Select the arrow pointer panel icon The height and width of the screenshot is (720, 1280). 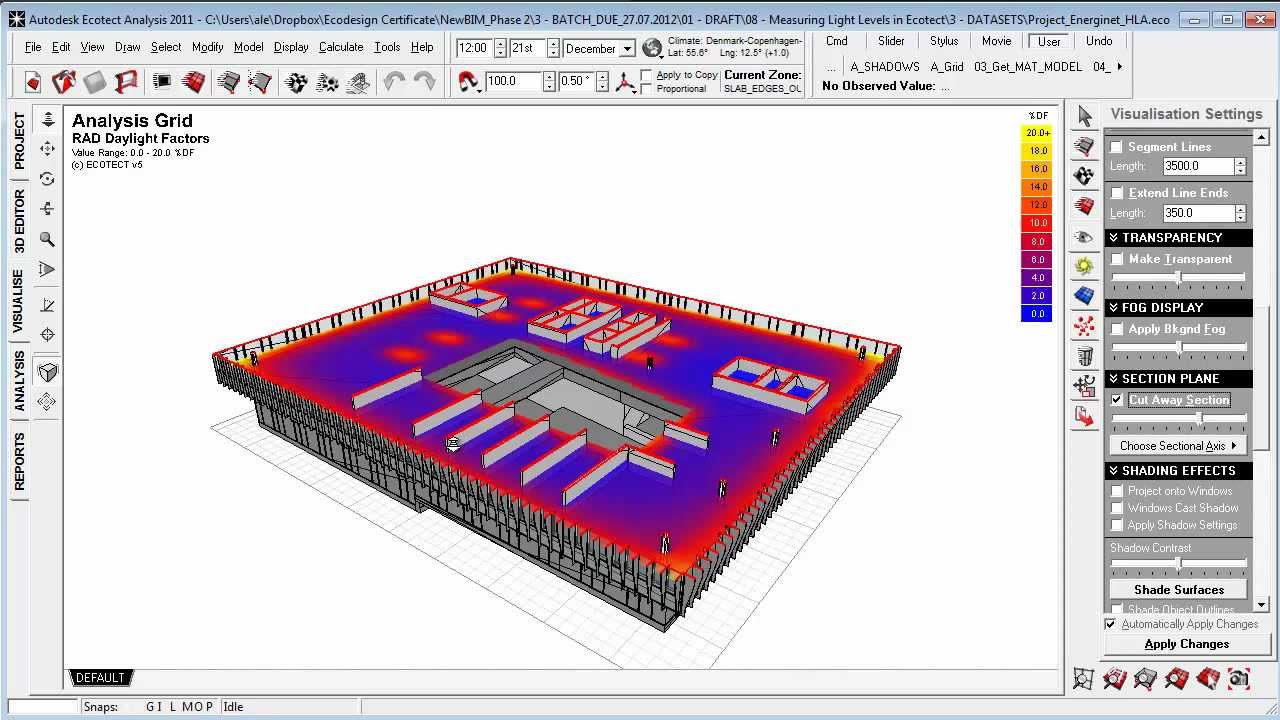(x=1084, y=117)
